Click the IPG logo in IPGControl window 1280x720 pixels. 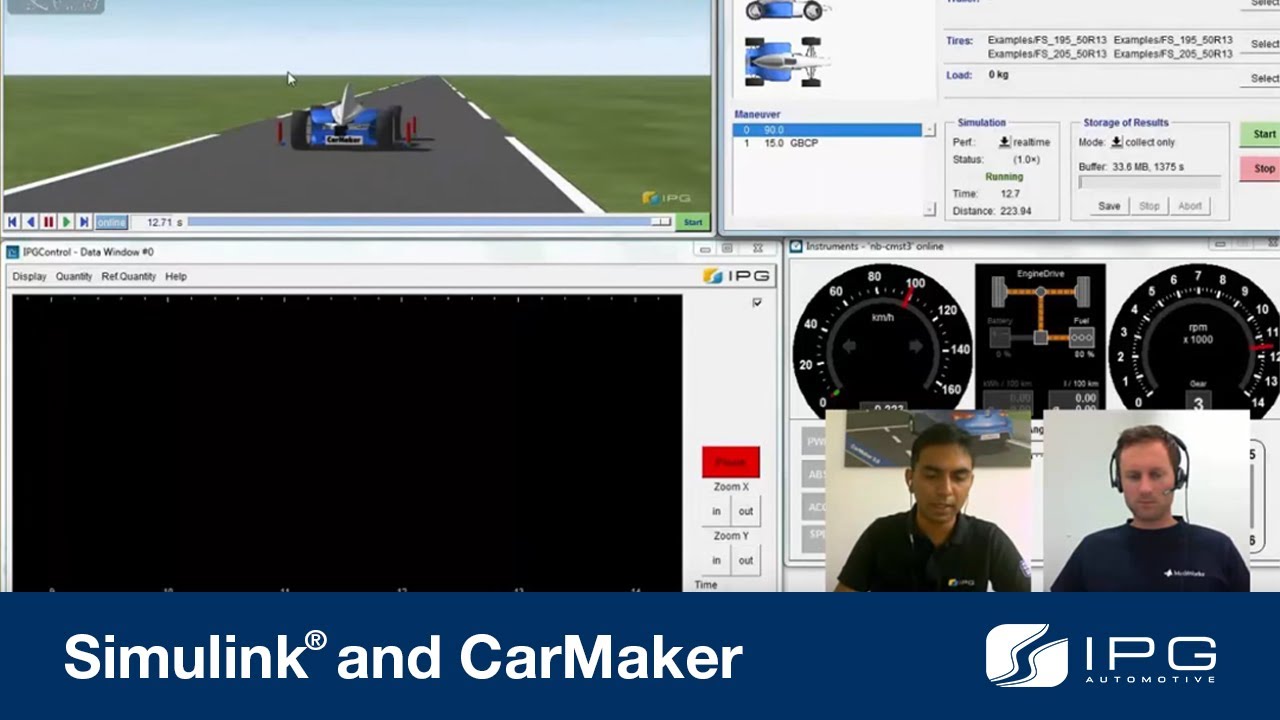click(736, 276)
